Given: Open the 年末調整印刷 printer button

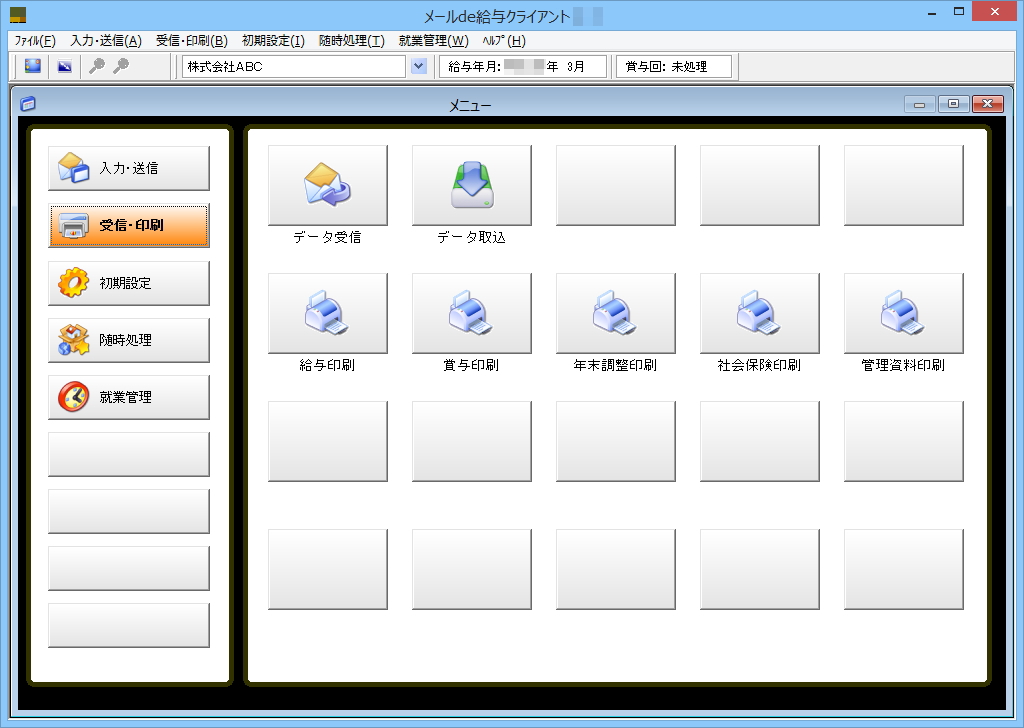Looking at the screenshot, I should 616,313.
